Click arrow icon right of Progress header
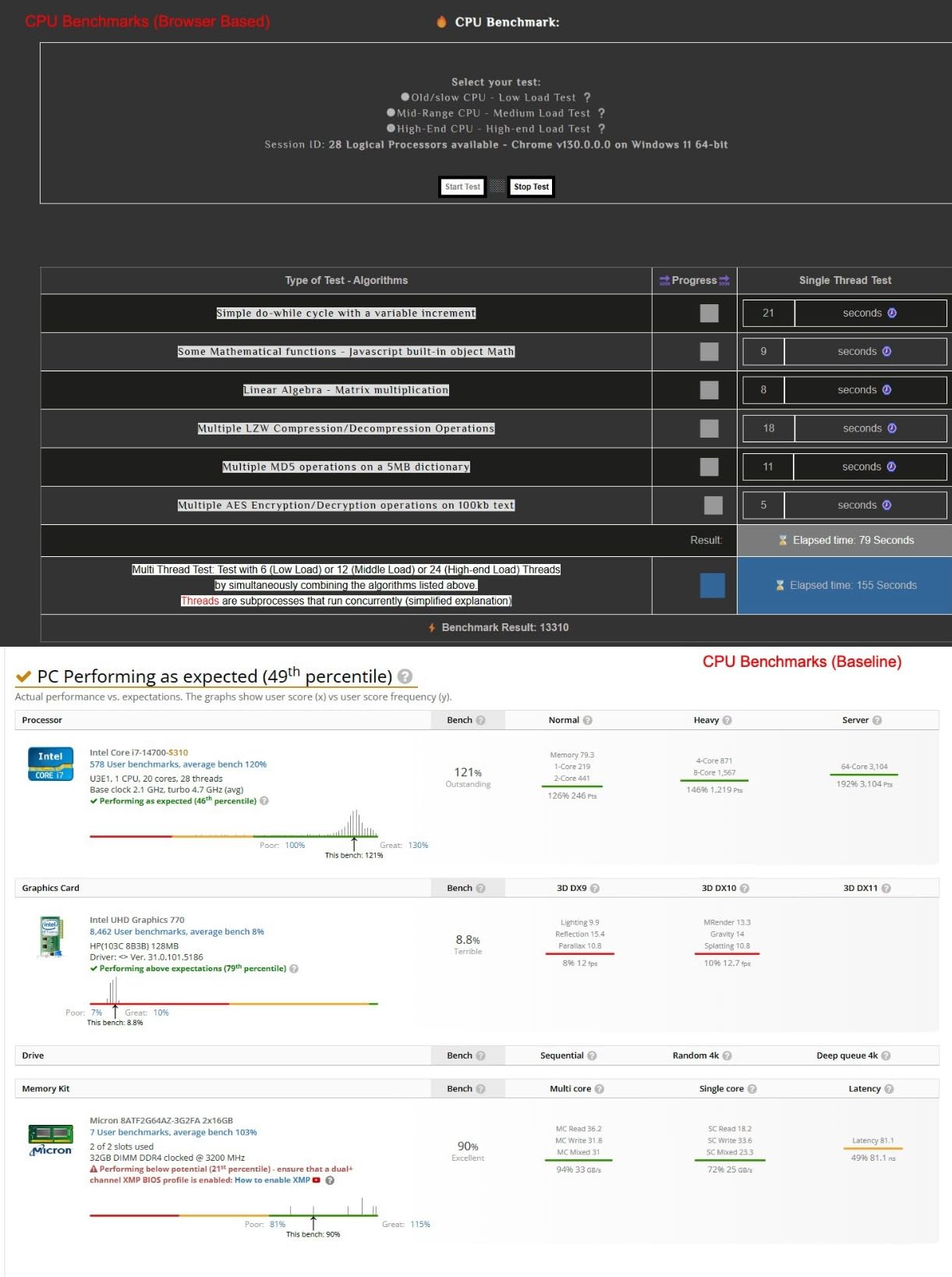 (724, 280)
